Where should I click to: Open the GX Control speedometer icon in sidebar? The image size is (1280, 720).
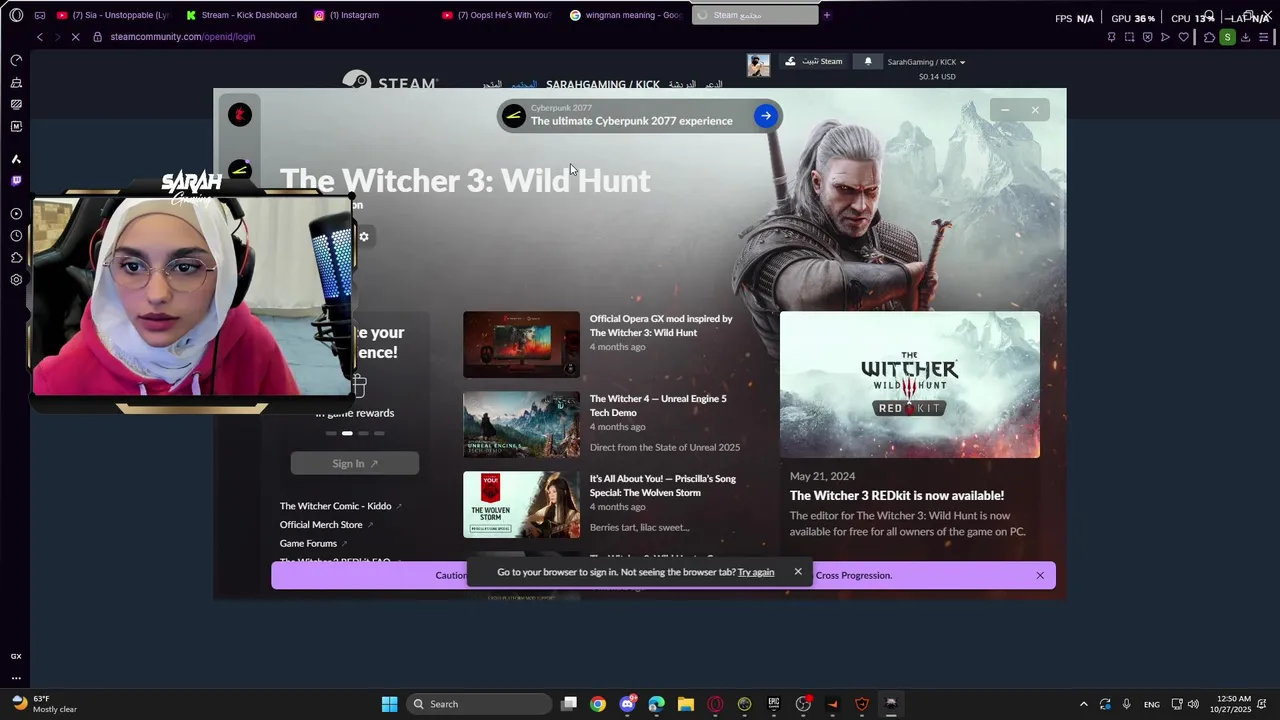point(16,61)
